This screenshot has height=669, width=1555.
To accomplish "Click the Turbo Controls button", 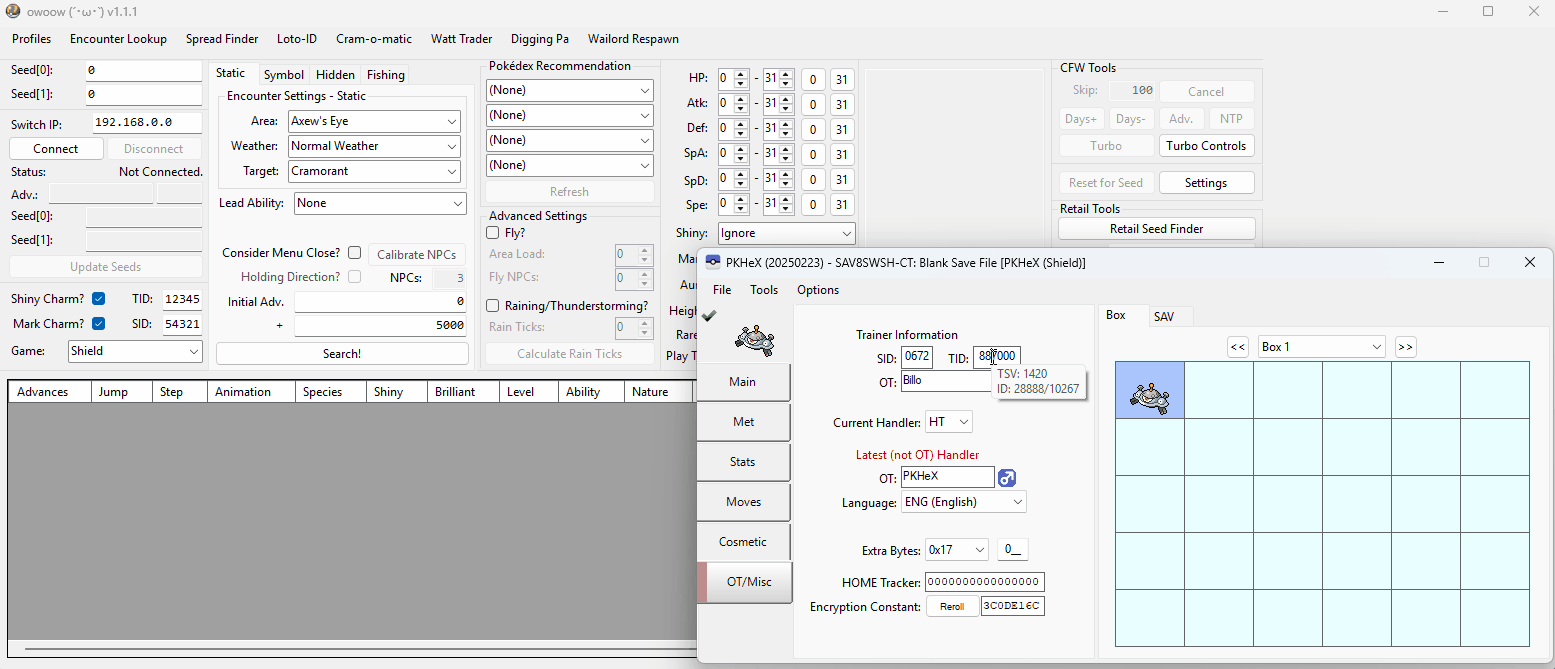I will point(1206,146).
